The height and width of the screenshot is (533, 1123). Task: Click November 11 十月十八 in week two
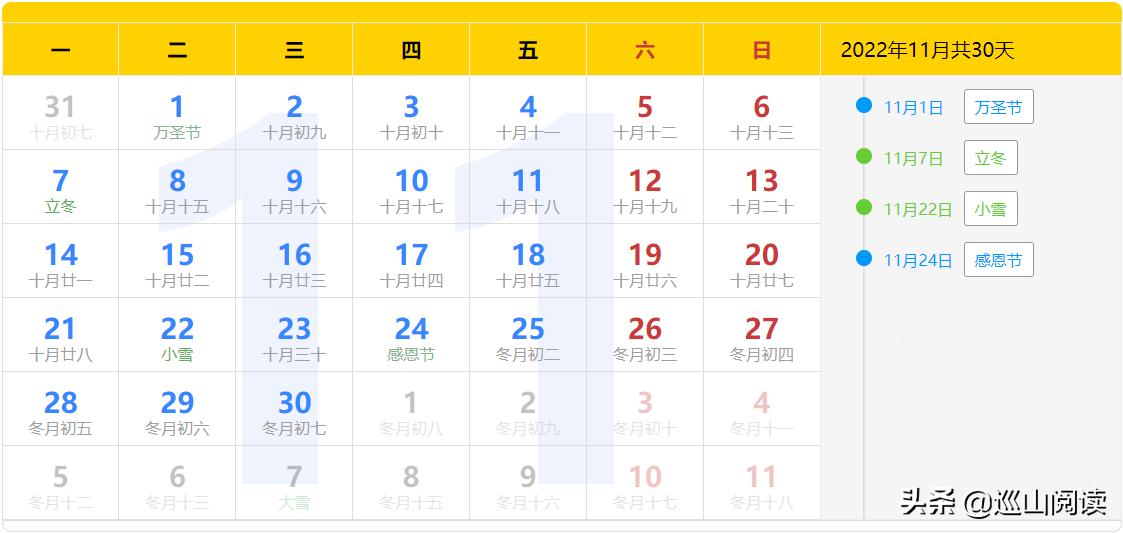(528, 187)
